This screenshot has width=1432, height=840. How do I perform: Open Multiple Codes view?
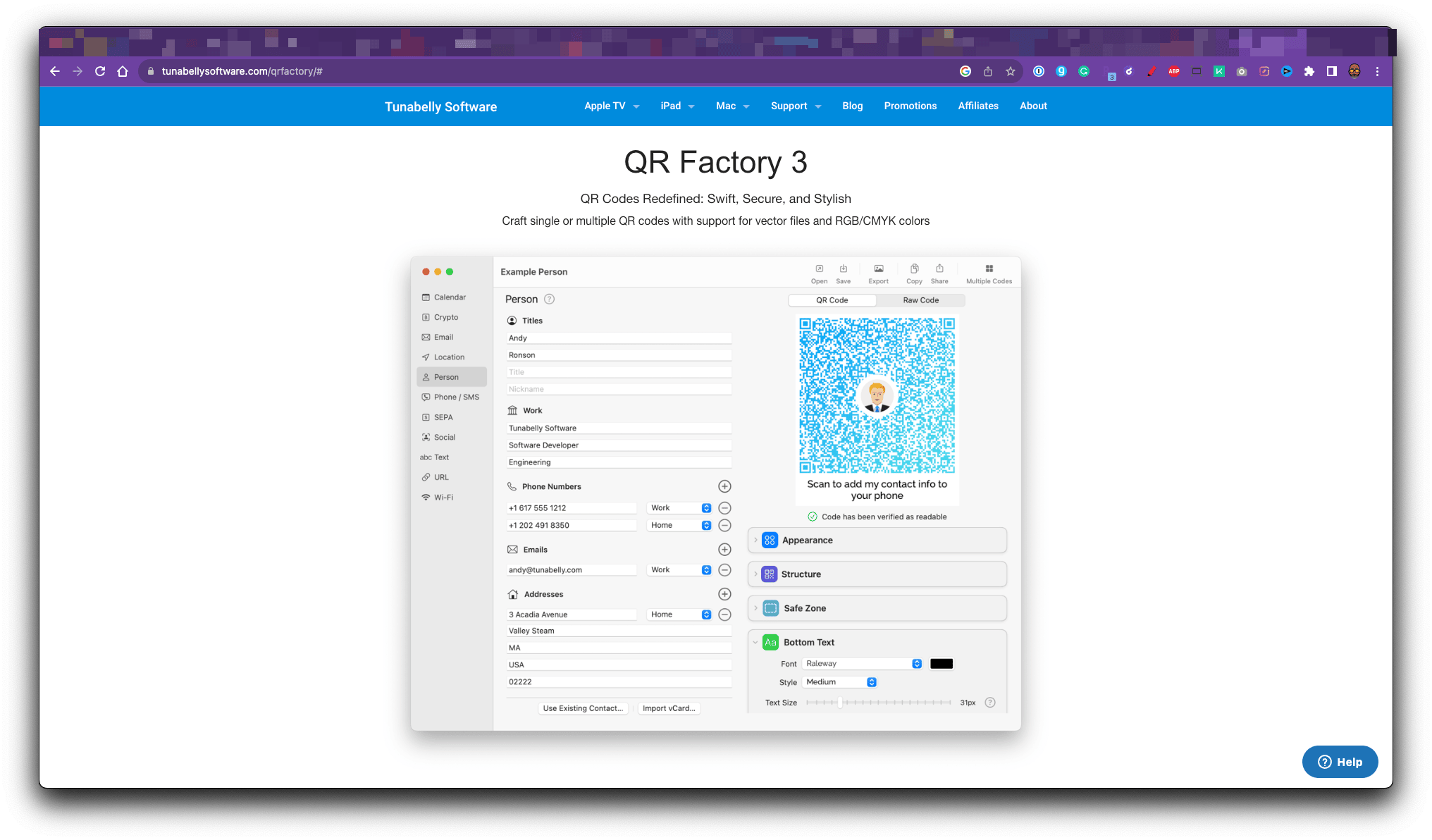[989, 273]
